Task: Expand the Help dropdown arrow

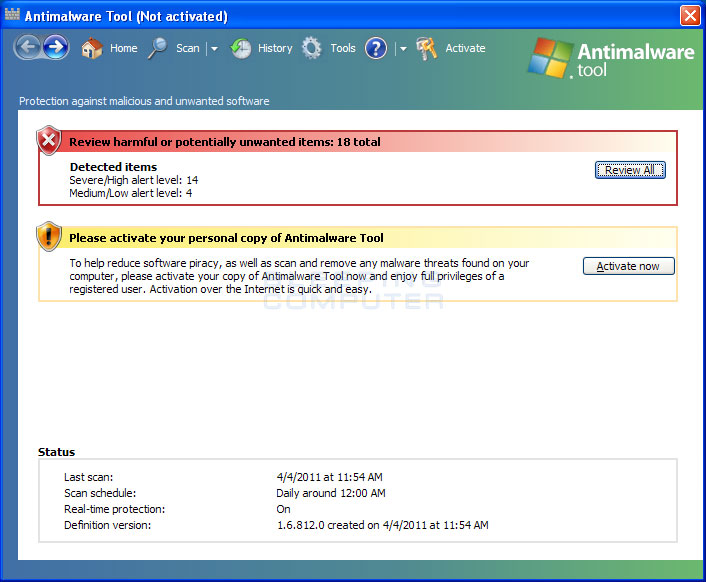Action: [x=403, y=49]
